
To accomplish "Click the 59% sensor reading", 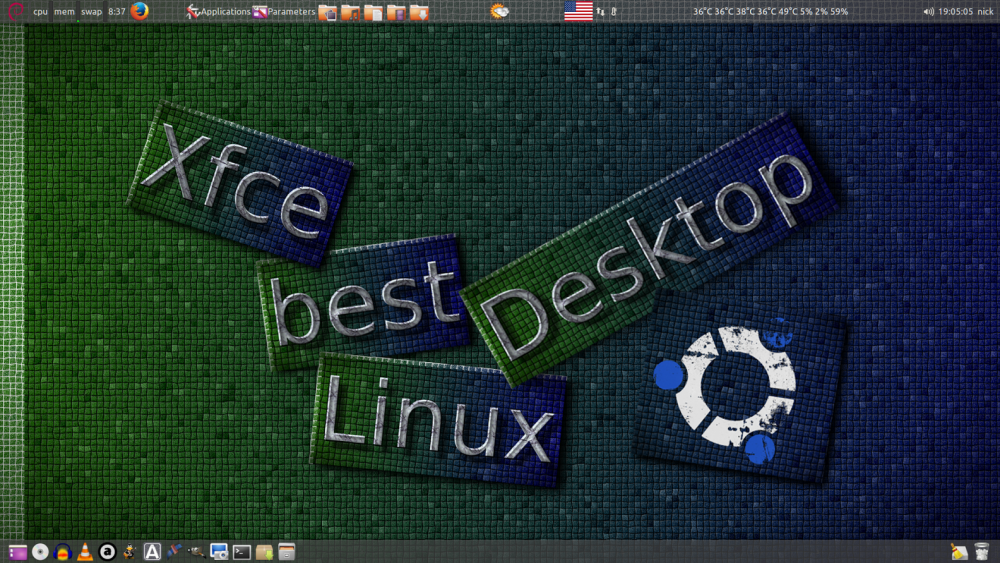I will click(839, 11).
